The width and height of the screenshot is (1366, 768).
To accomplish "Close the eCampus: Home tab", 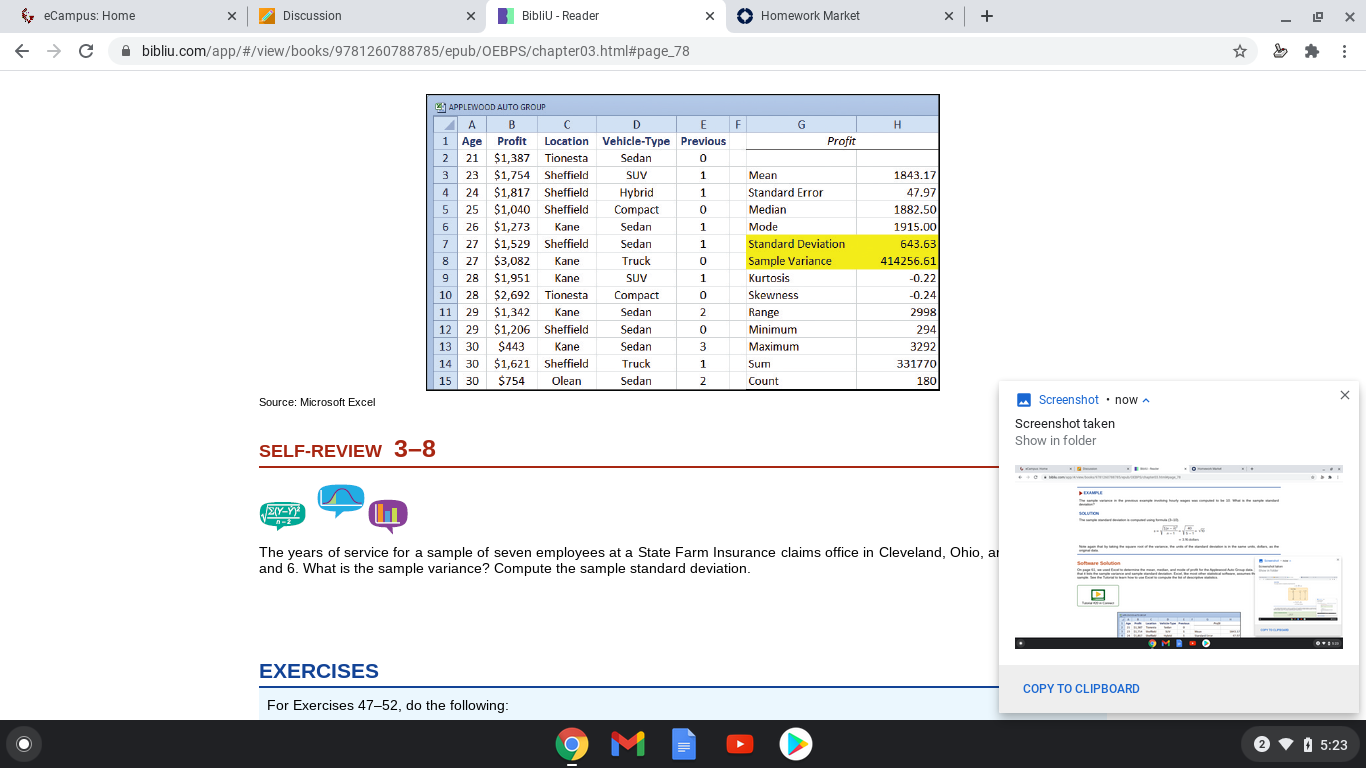I will pyautogui.click(x=231, y=16).
